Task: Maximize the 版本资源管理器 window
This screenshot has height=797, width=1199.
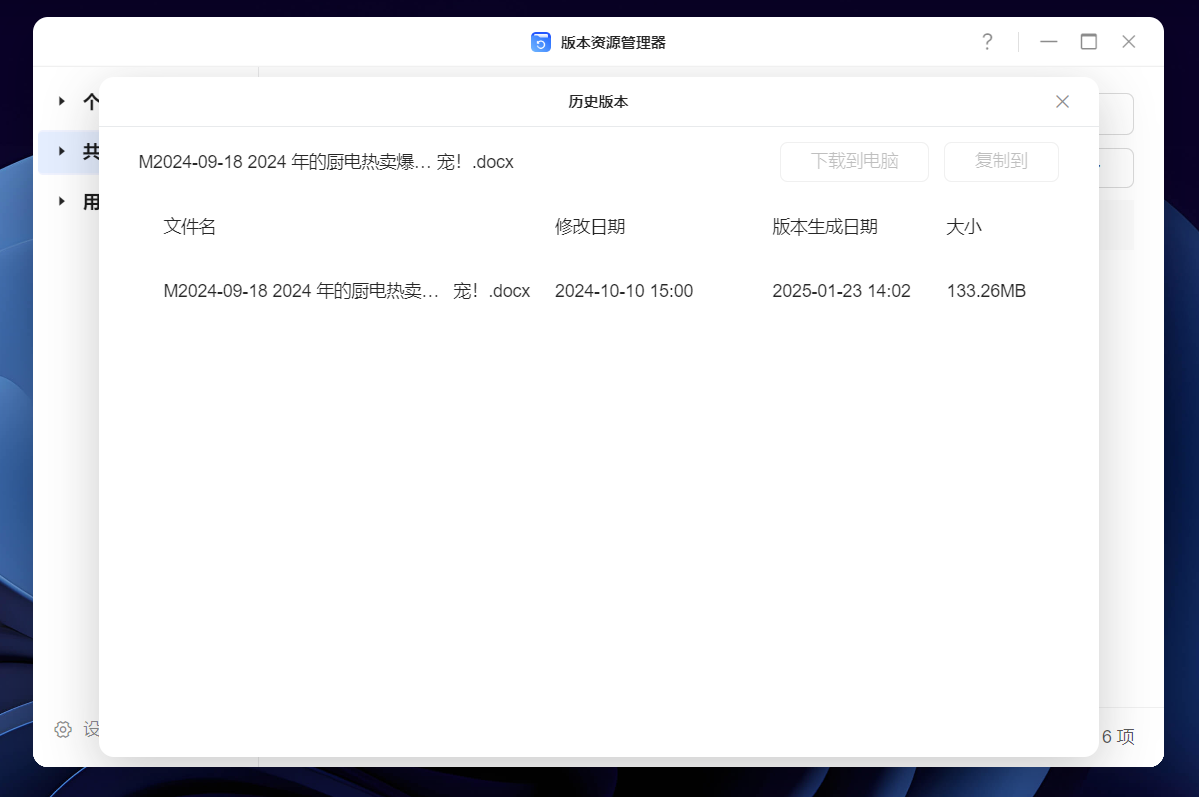Action: 1088,42
